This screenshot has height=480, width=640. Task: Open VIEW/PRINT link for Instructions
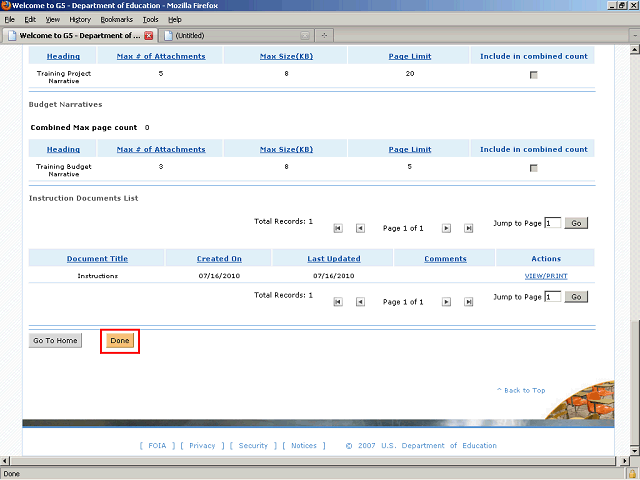click(546, 276)
